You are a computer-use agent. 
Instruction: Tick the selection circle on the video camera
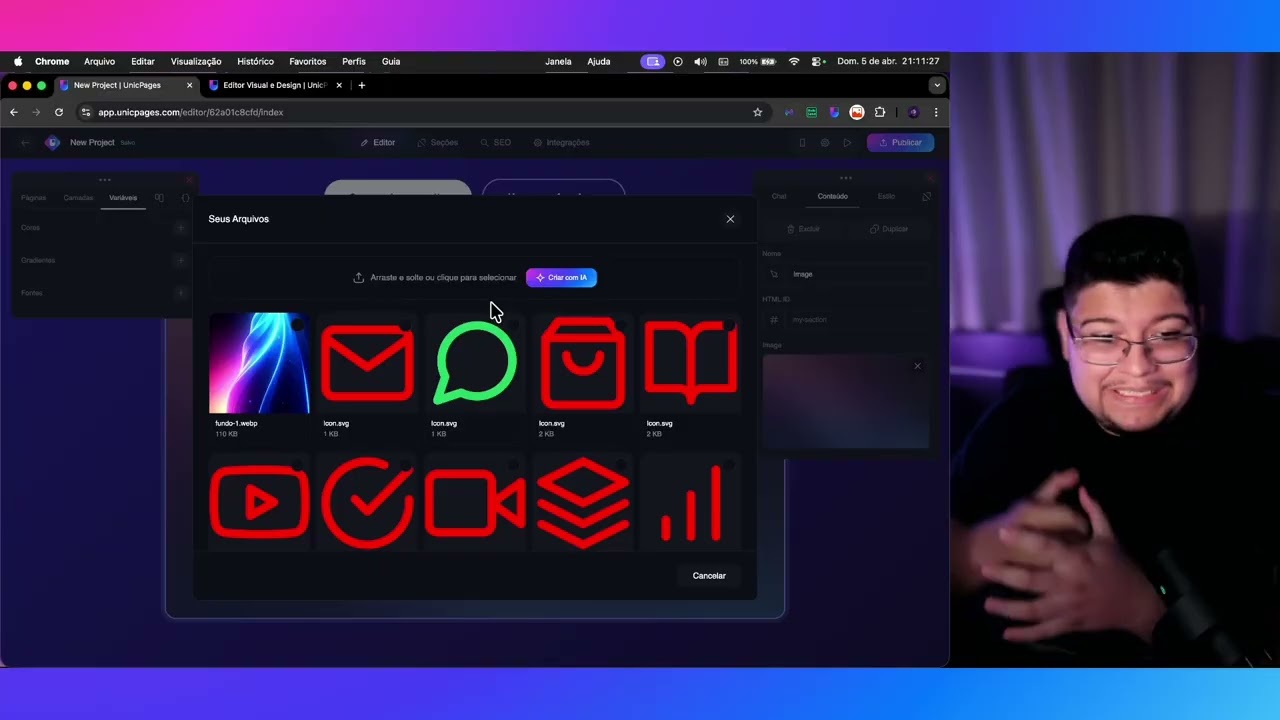coord(514,465)
